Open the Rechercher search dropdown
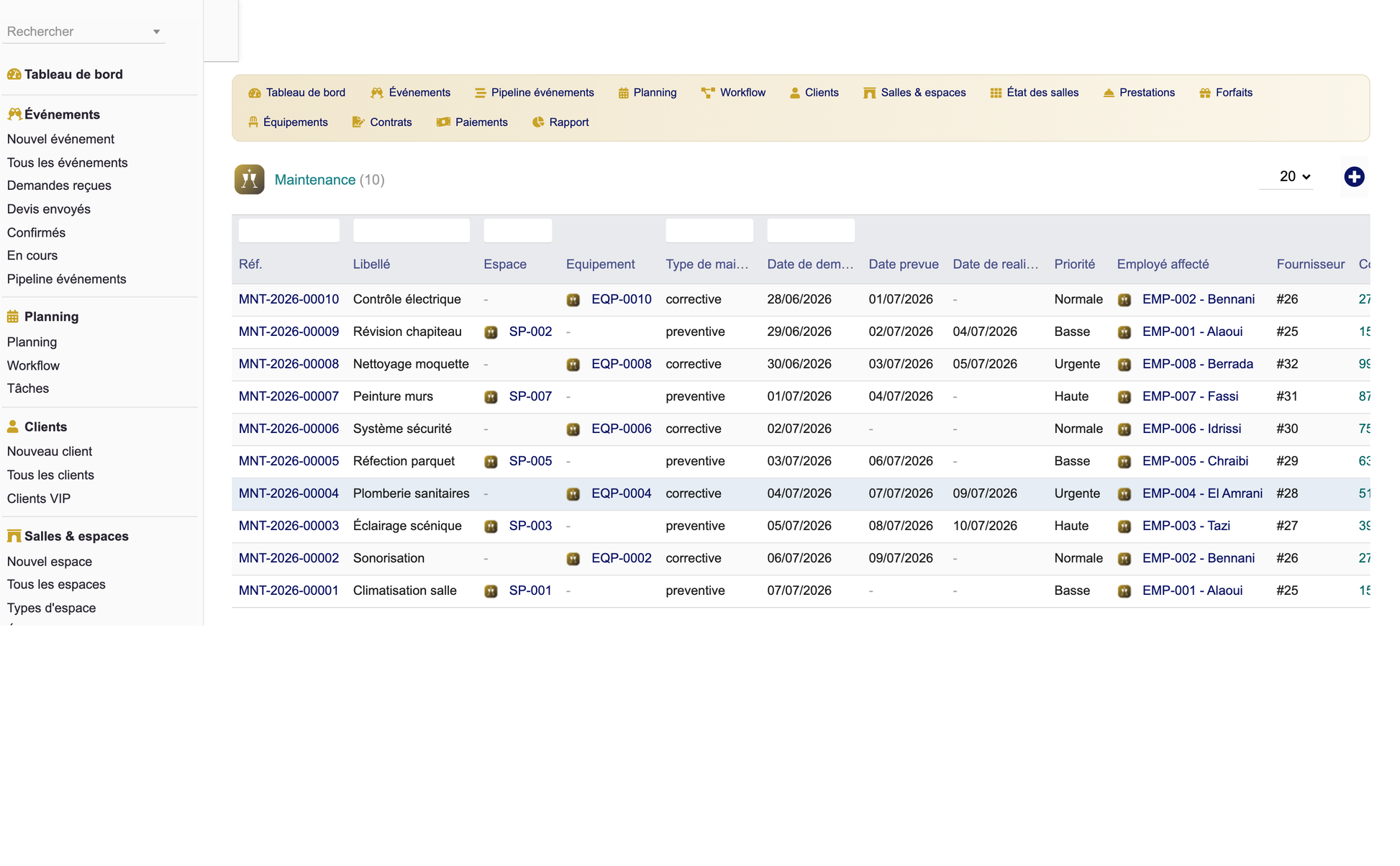1400x866 pixels. (x=84, y=32)
